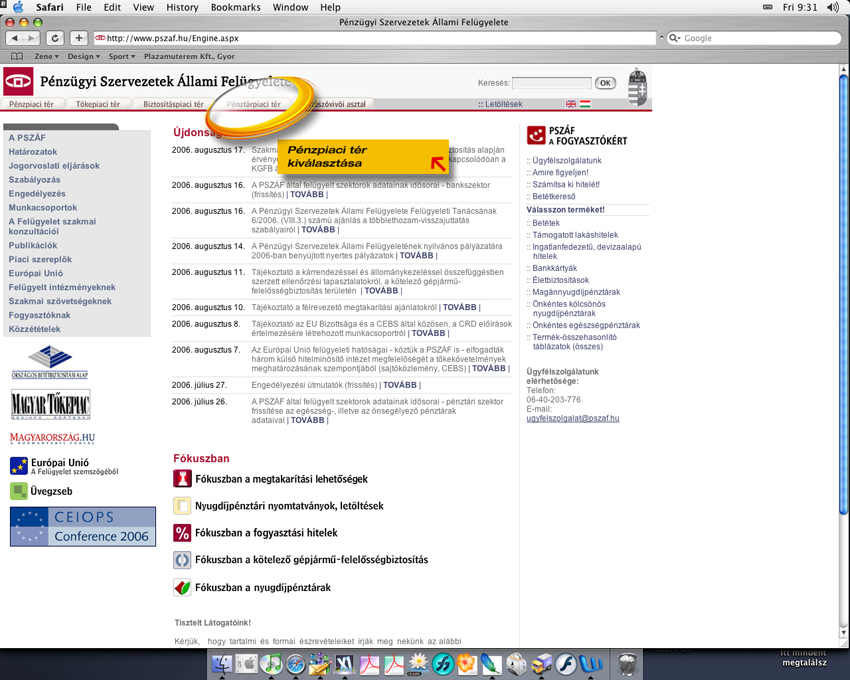
Task: Open Microsoft Word from the Dock
Action: click(590, 664)
